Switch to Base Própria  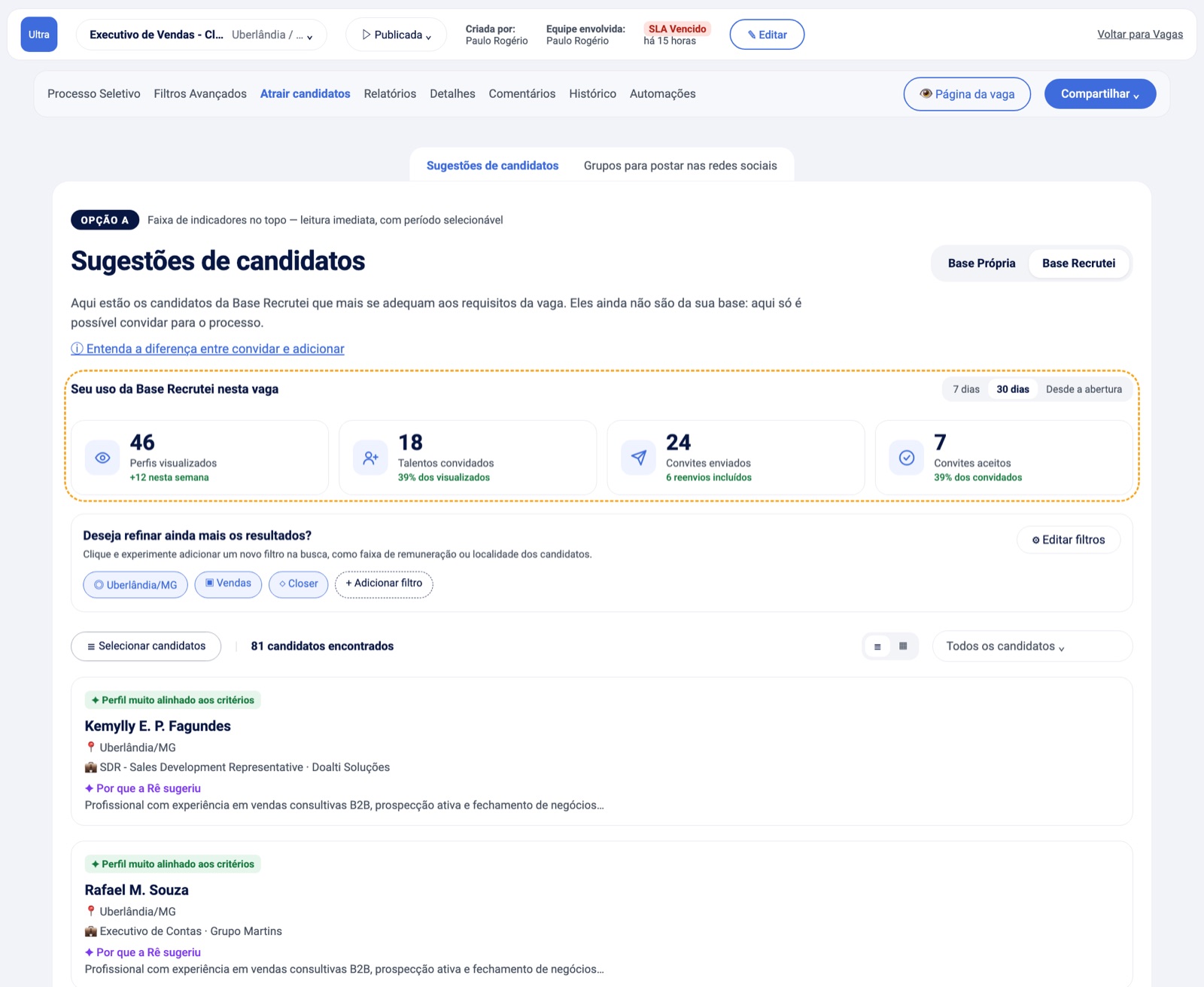coord(981,264)
